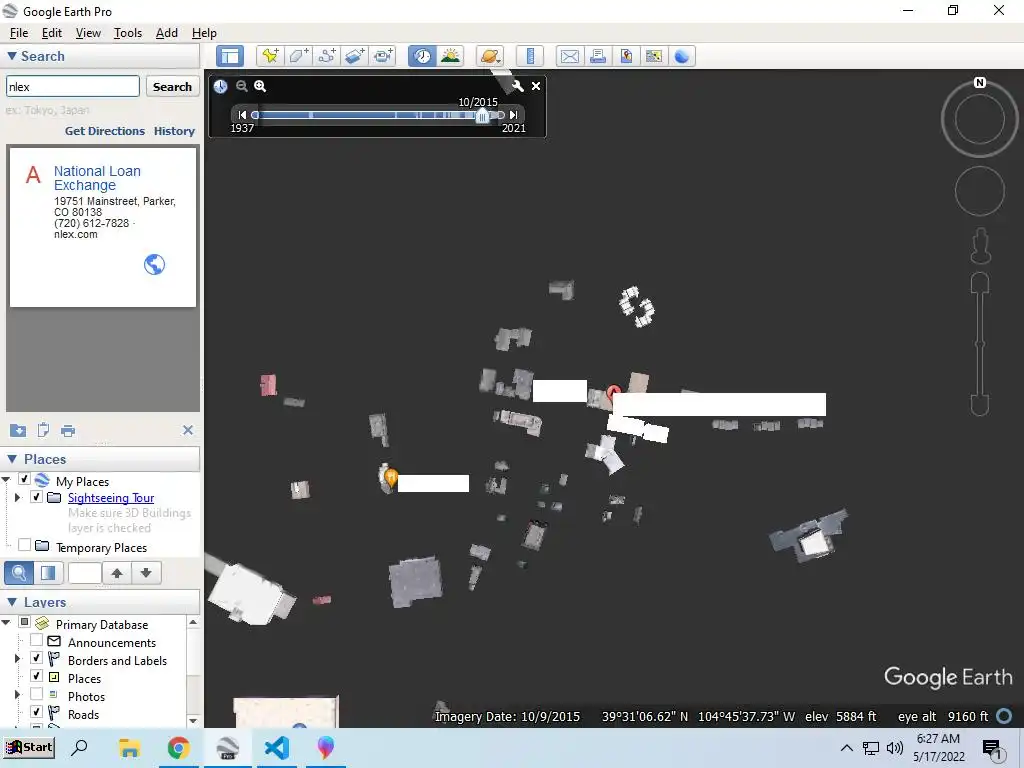
Task: Toggle the historical imagery clock button
Action: [422, 56]
